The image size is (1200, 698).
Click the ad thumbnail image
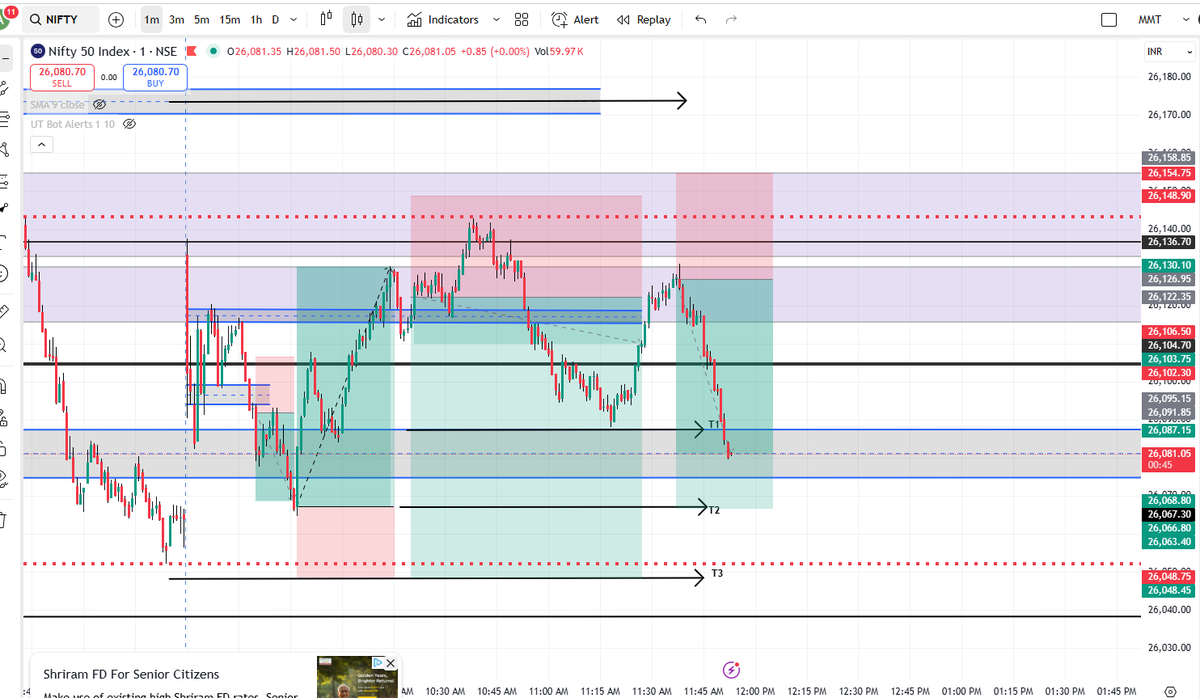pyautogui.click(x=358, y=677)
